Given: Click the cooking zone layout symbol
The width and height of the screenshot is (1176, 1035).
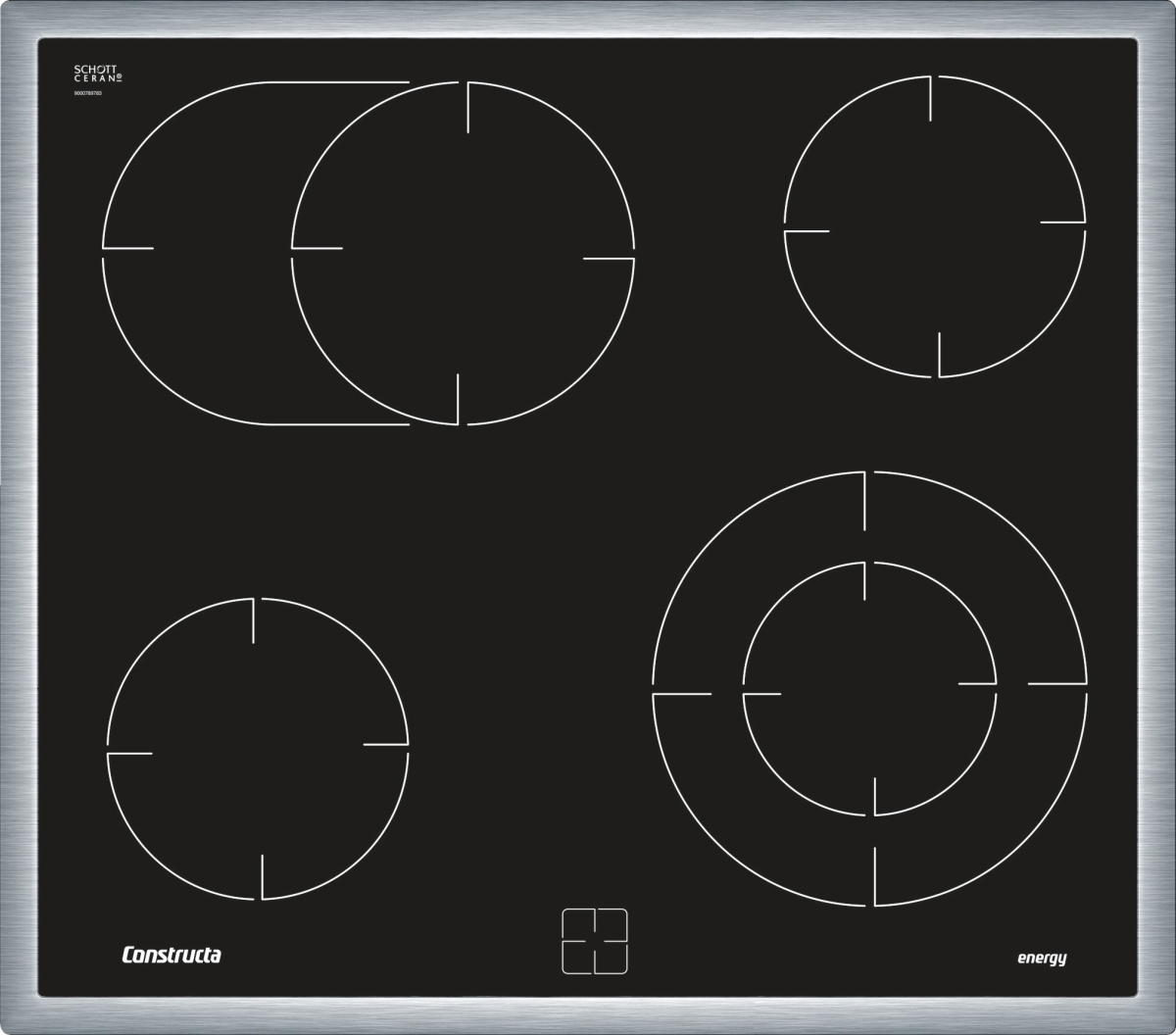Looking at the screenshot, I should coord(594,941).
